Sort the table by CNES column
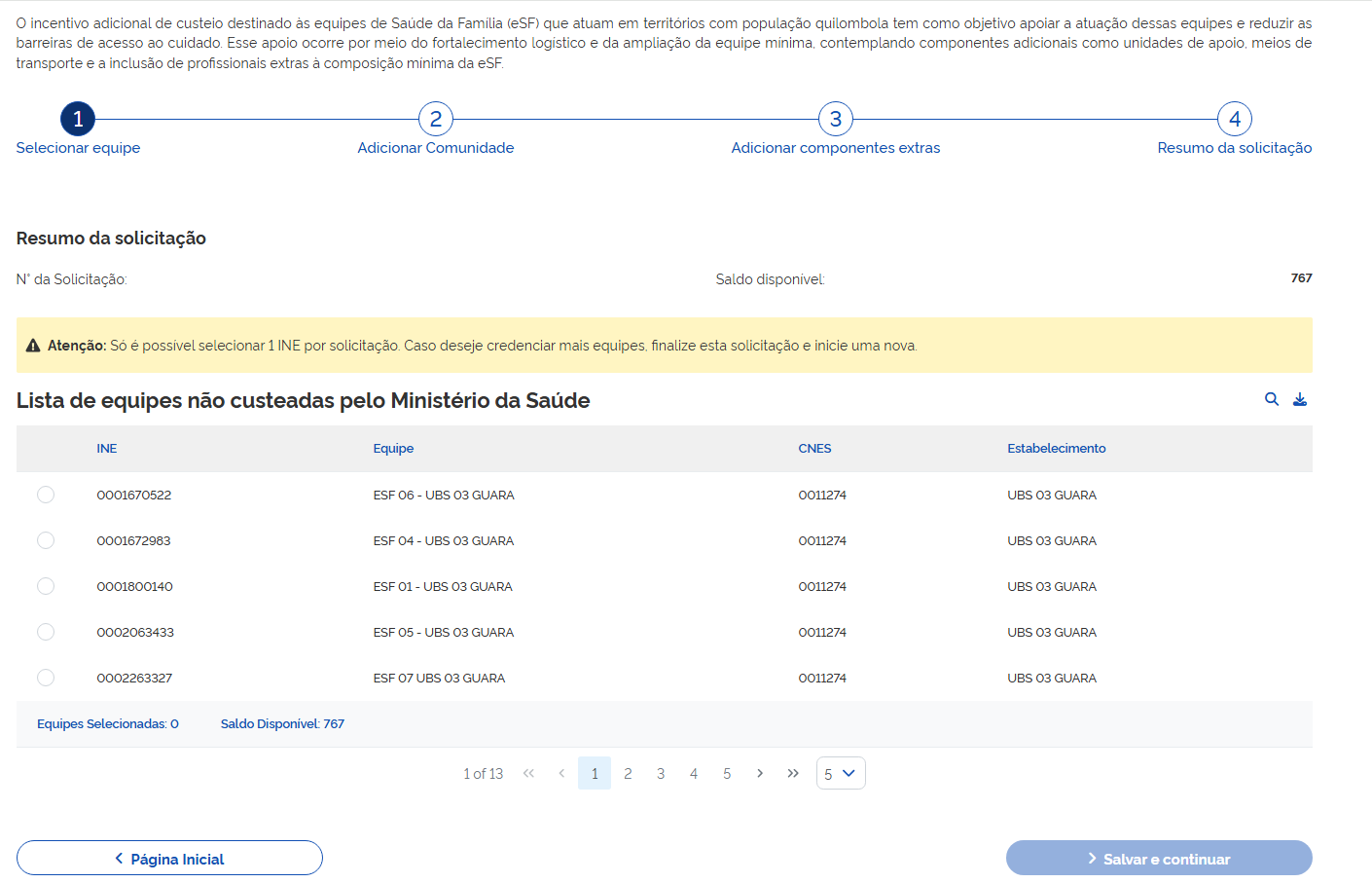This screenshot has width=1372, height=883. 814,448
